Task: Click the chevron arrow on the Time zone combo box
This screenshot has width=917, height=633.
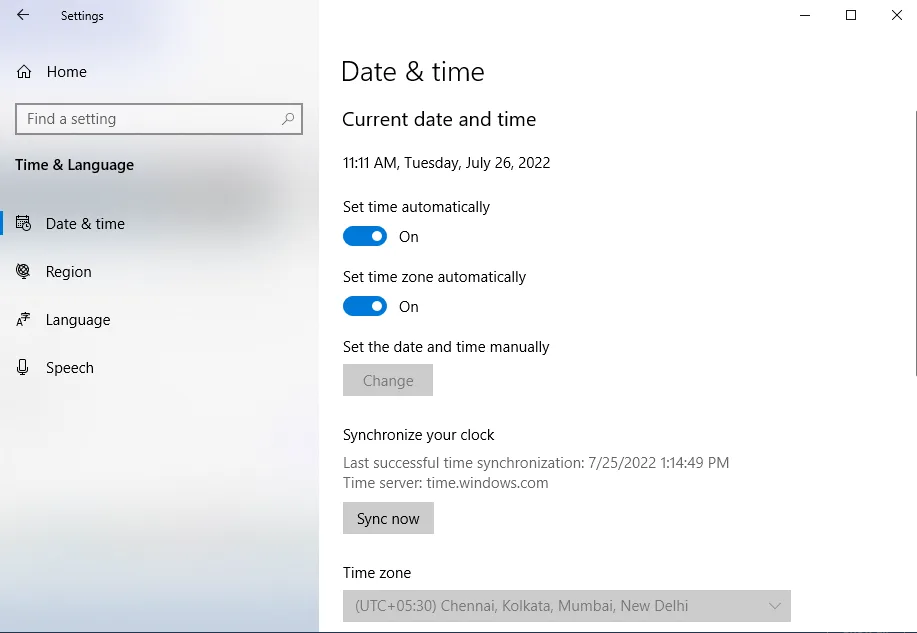Action: [775, 606]
